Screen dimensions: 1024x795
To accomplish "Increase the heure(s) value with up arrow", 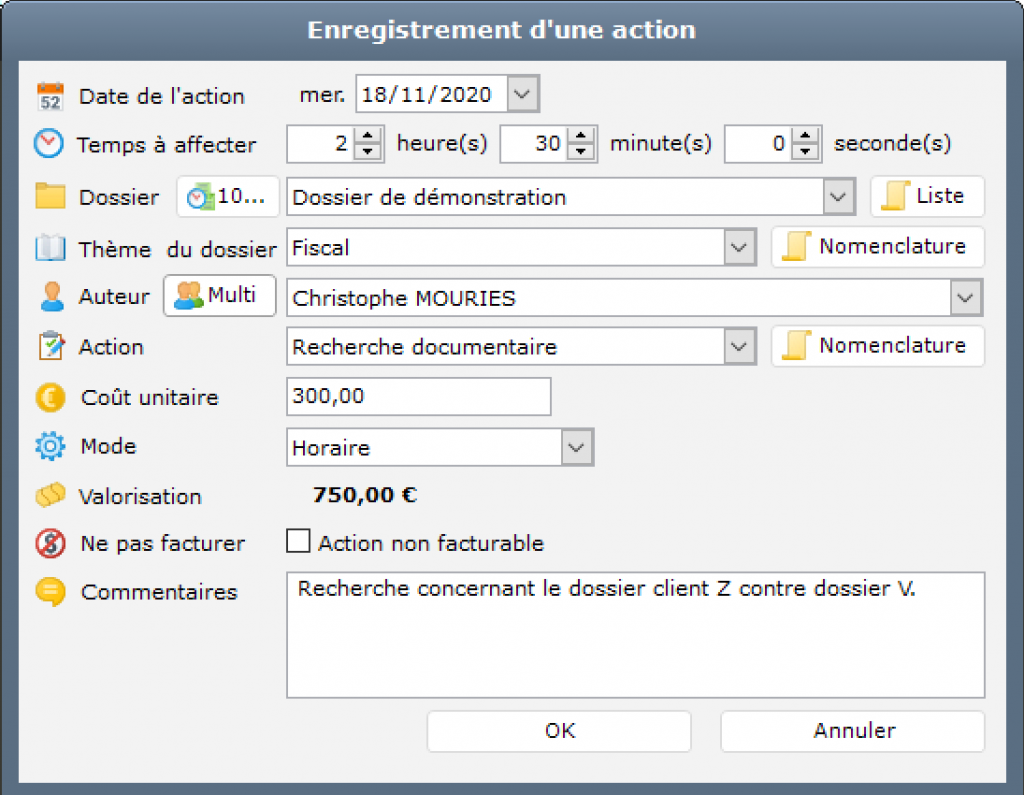I will [x=369, y=136].
